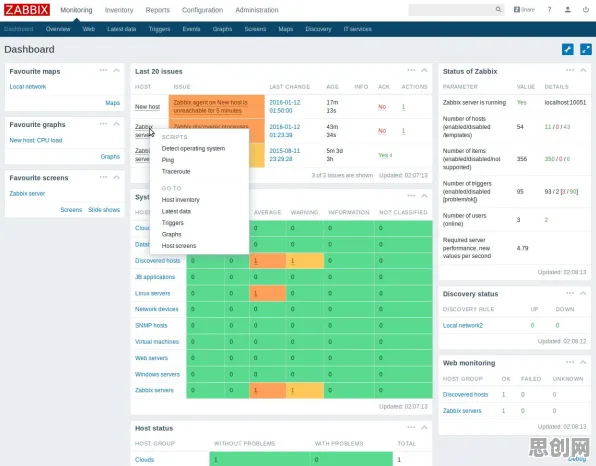Open the Share icon link
Viewport: 596px width, 466px height.
pyautogui.click(x=524, y=10)
